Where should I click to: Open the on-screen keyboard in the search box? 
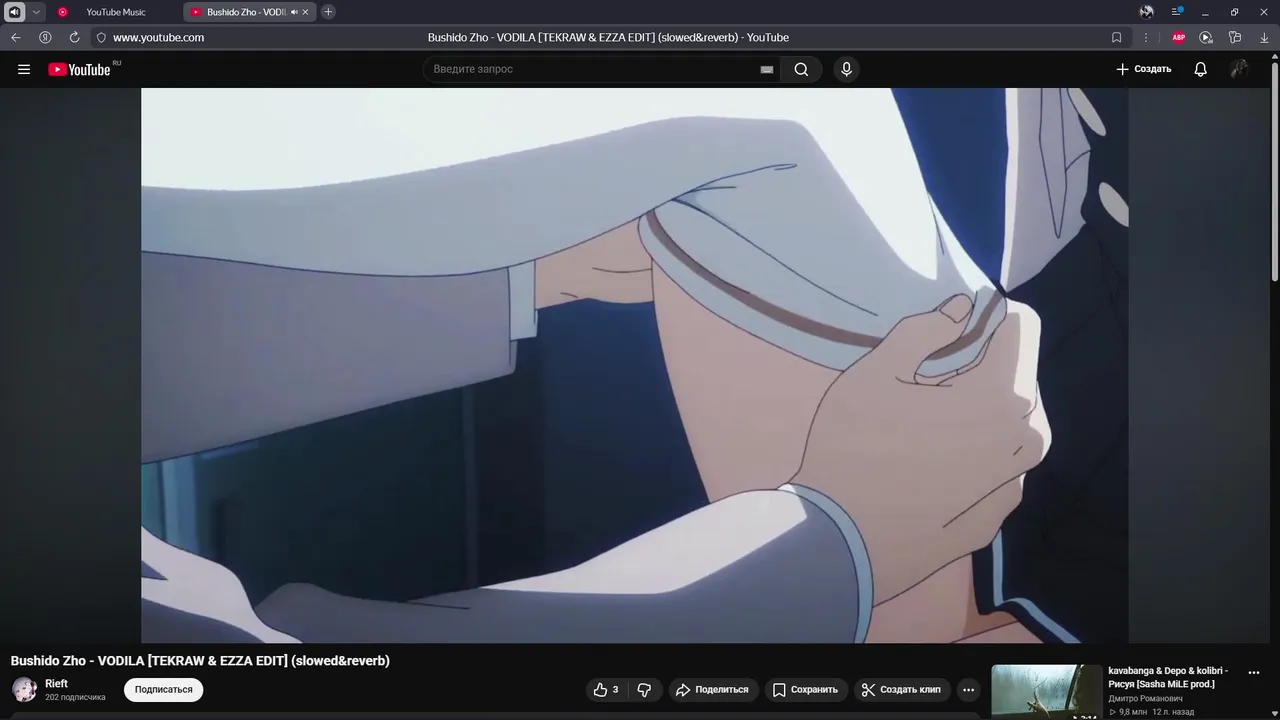click(x=767, y=69)
